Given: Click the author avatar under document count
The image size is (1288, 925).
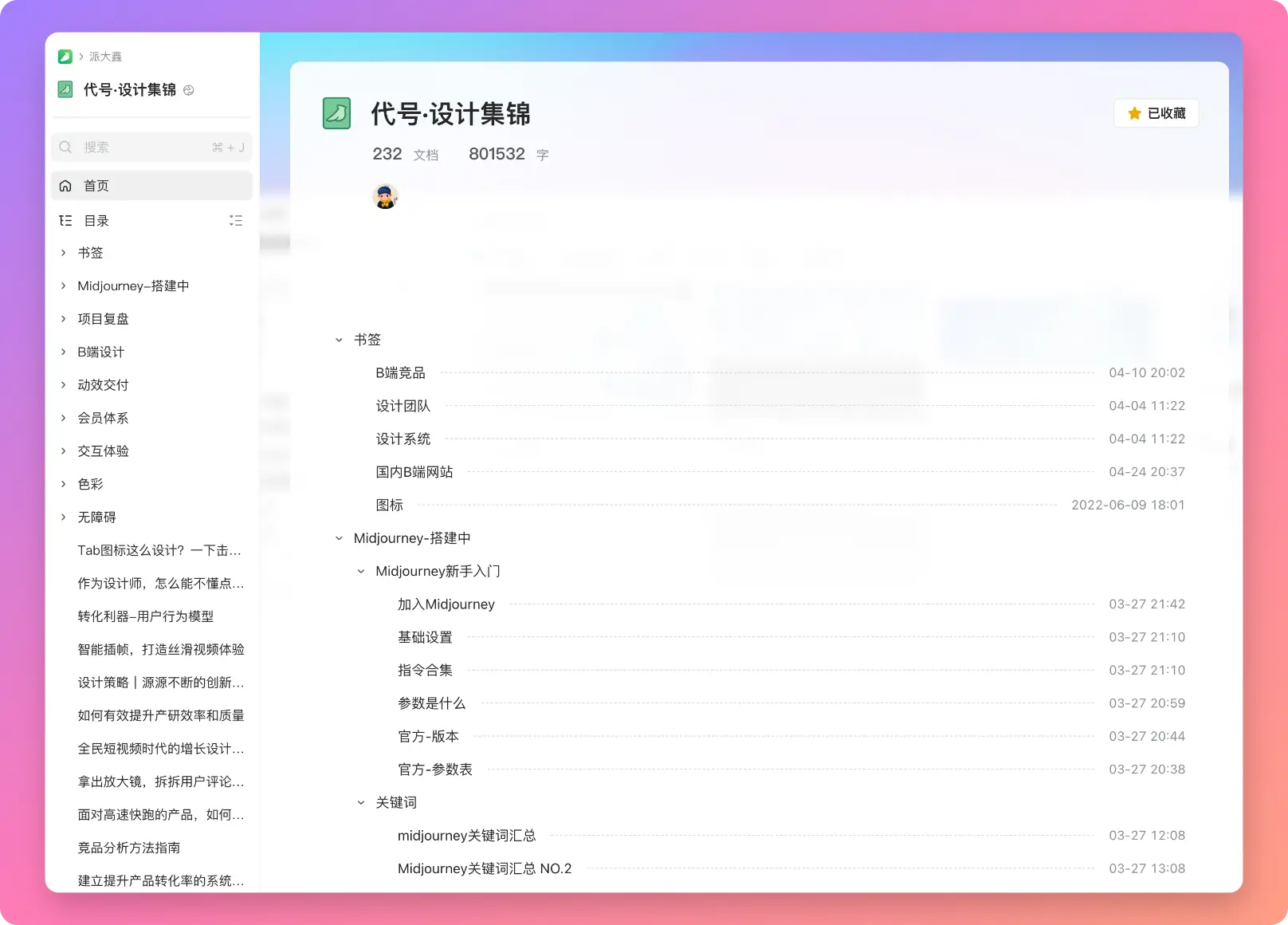Looking at the screenshot, I should point(385,196).
